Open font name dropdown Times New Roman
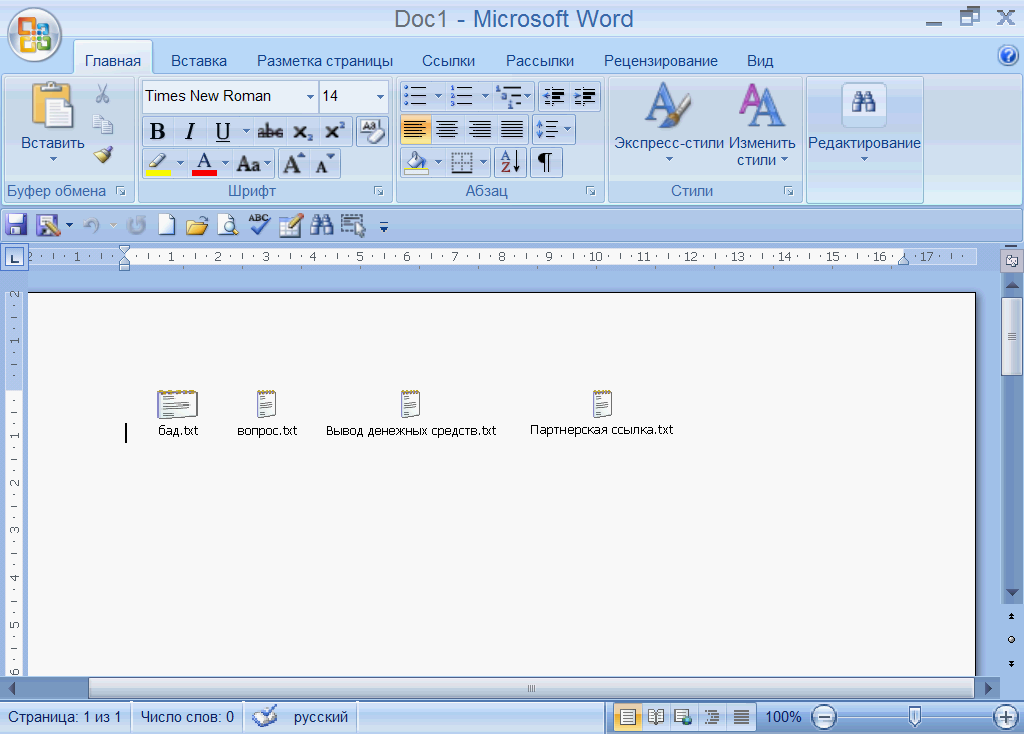The width and height of the screenshot is (1024, 734). coord(311,97)
